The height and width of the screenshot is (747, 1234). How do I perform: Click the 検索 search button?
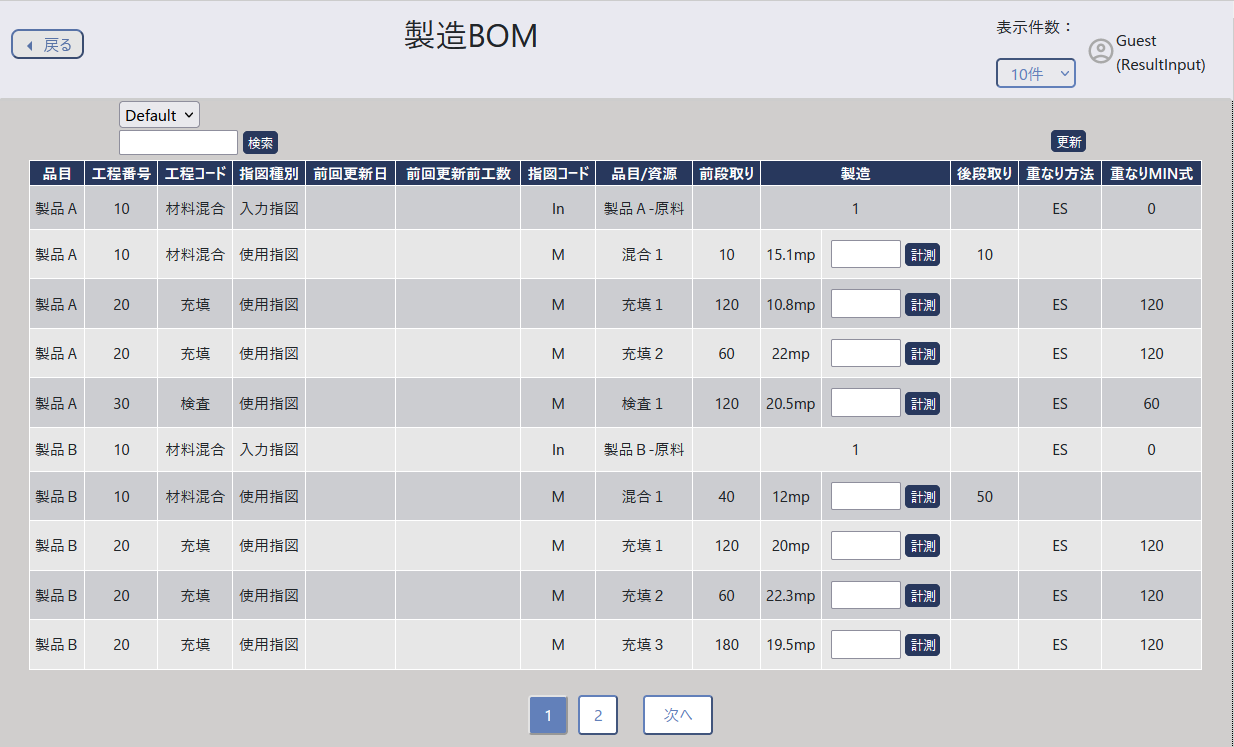[x=260, y=142]
